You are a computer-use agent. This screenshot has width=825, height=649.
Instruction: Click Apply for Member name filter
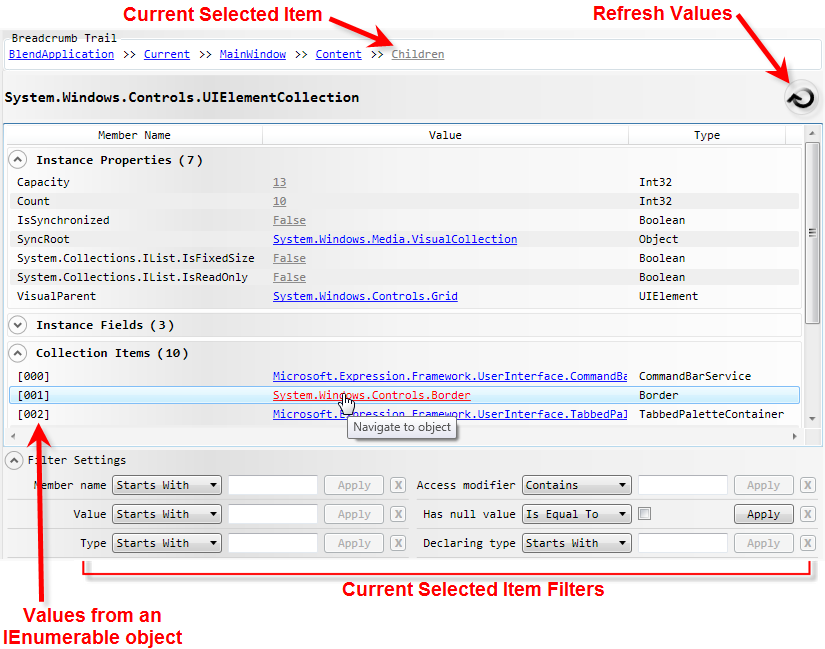(354, 485)
